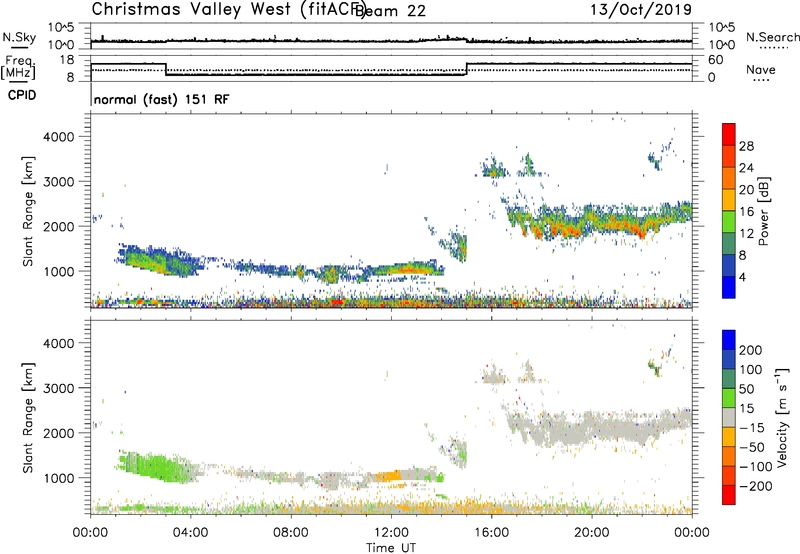
Task: Click the frequency step-down near 03:00 UT
Action: (x=166, y=69)
